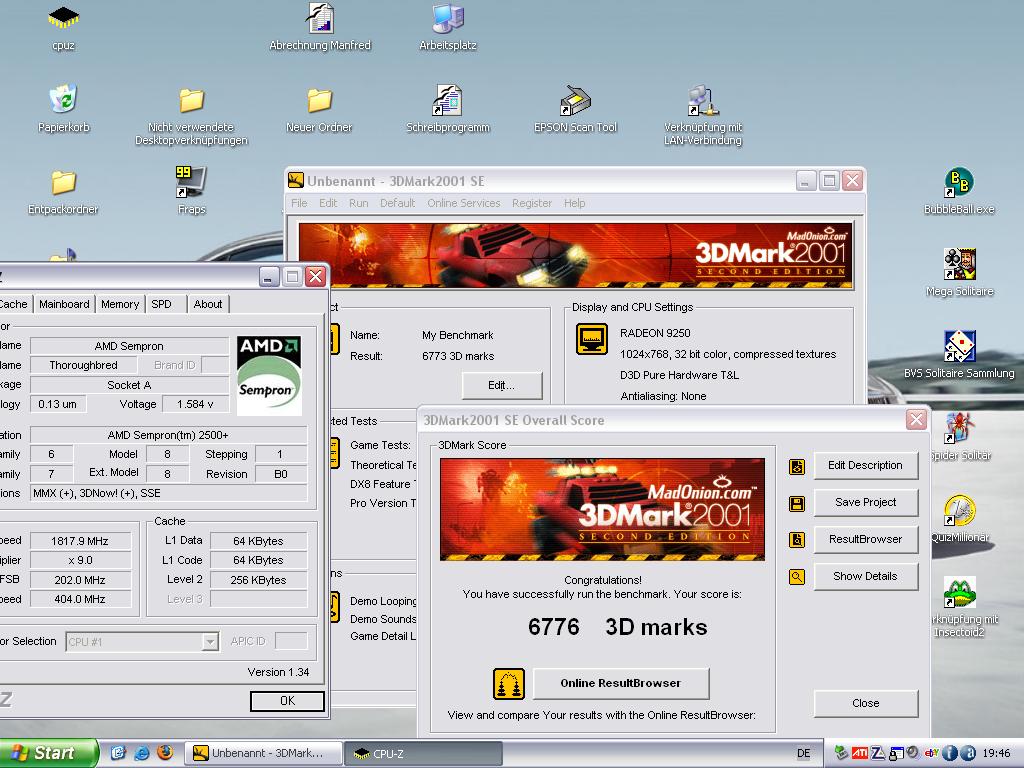Open the Register menu in 3DMark2001 SE

click(532, 203)
